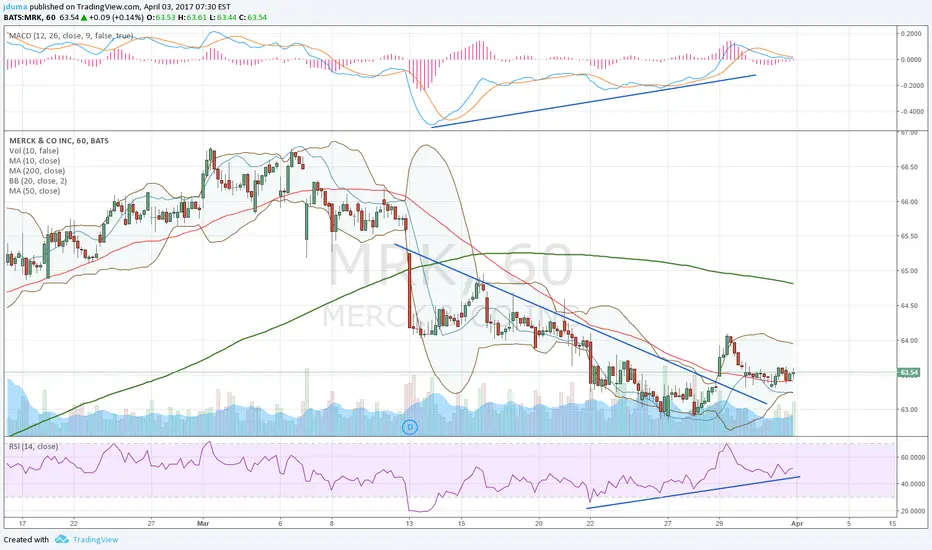Click the C:63.54 close value
The width and height of the screenshot is (932, 550).
tap(253, 17)
